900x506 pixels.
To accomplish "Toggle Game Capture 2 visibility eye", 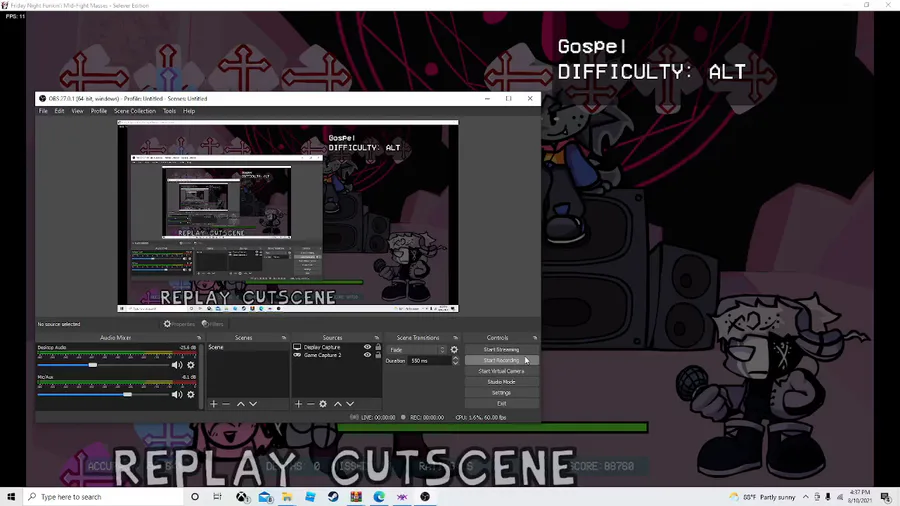I will tap(367, 355).
